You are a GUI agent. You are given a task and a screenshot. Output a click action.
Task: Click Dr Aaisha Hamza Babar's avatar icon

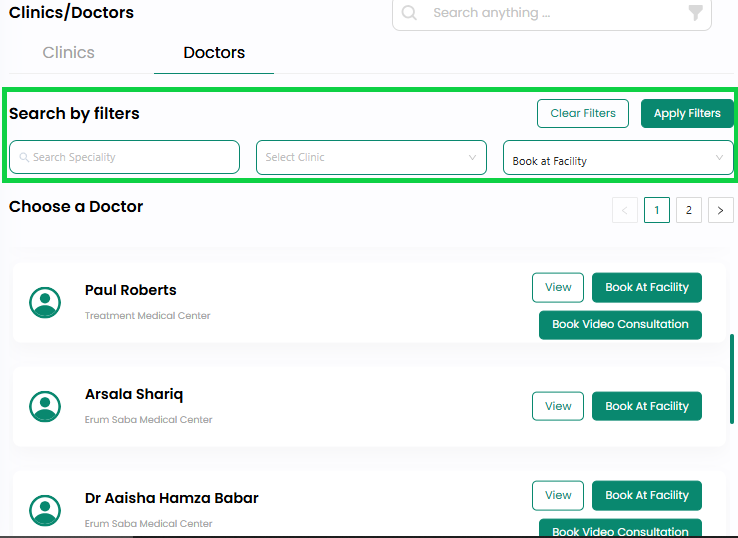tap(45, 511)
